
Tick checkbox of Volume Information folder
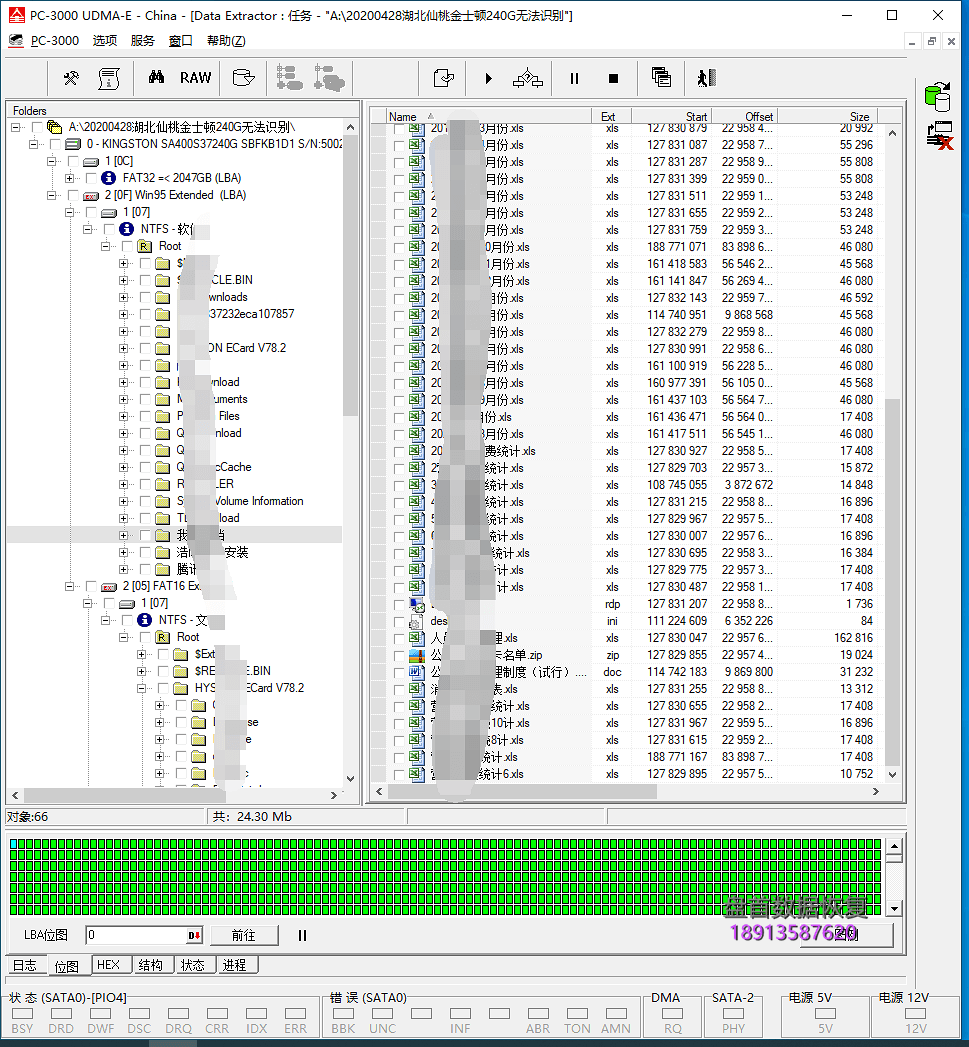[145, 501]
